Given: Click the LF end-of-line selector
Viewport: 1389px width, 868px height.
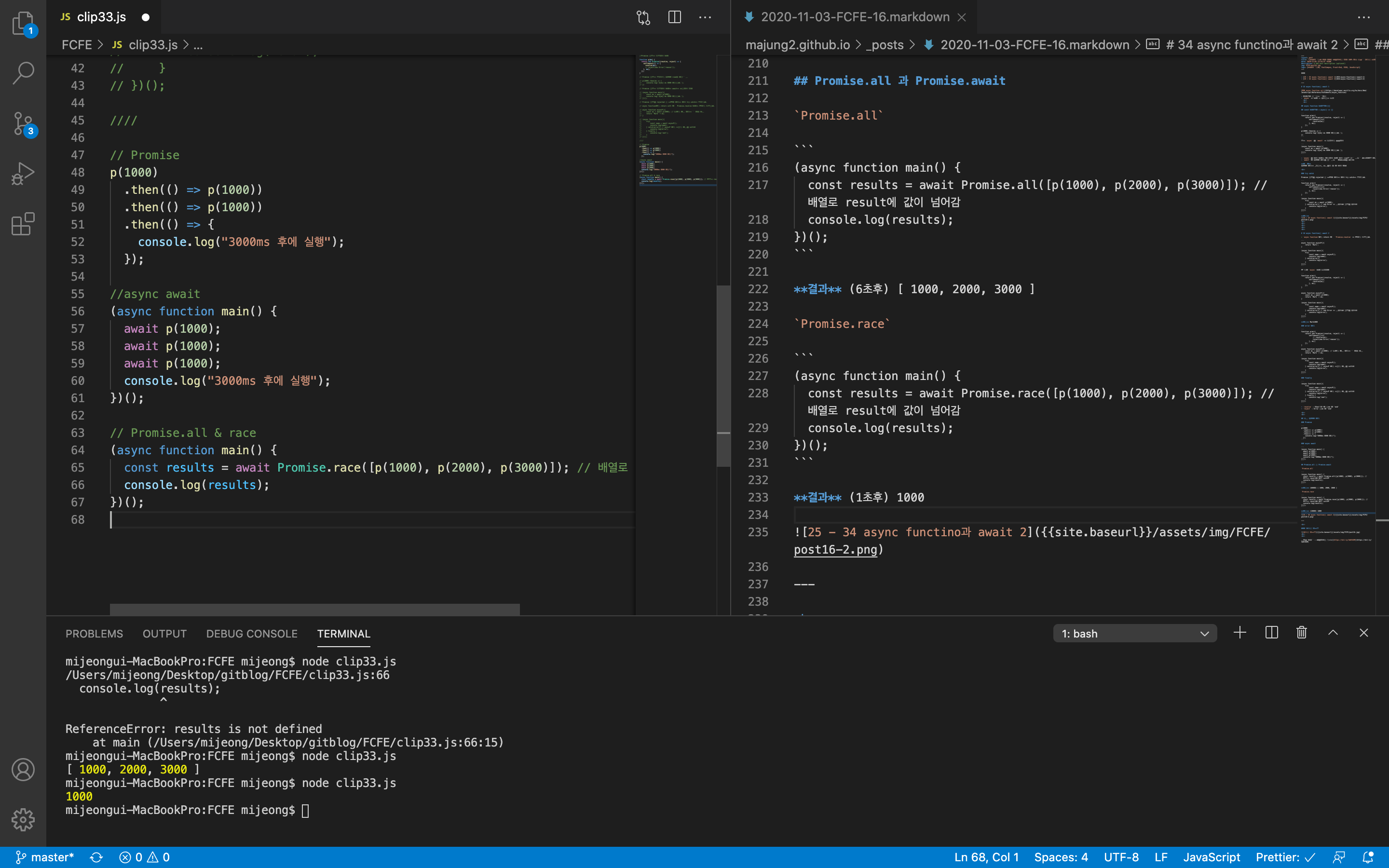Looking at the screenshot, I should tap(1160, 857).
